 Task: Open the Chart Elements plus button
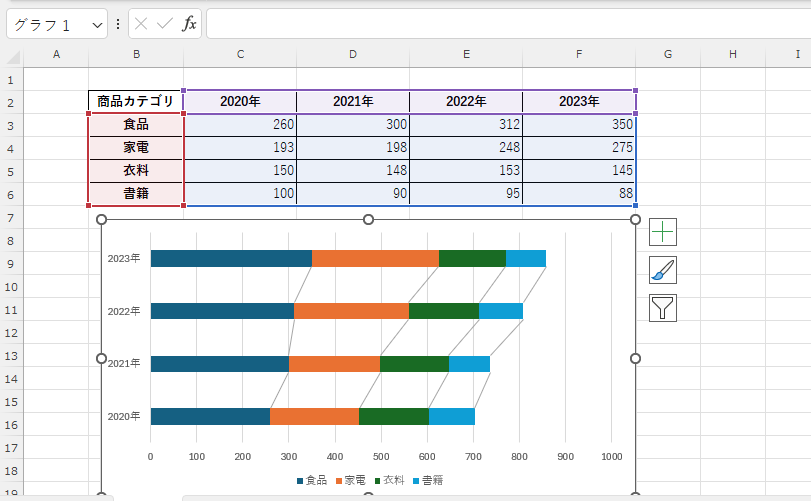pos(663,232)
